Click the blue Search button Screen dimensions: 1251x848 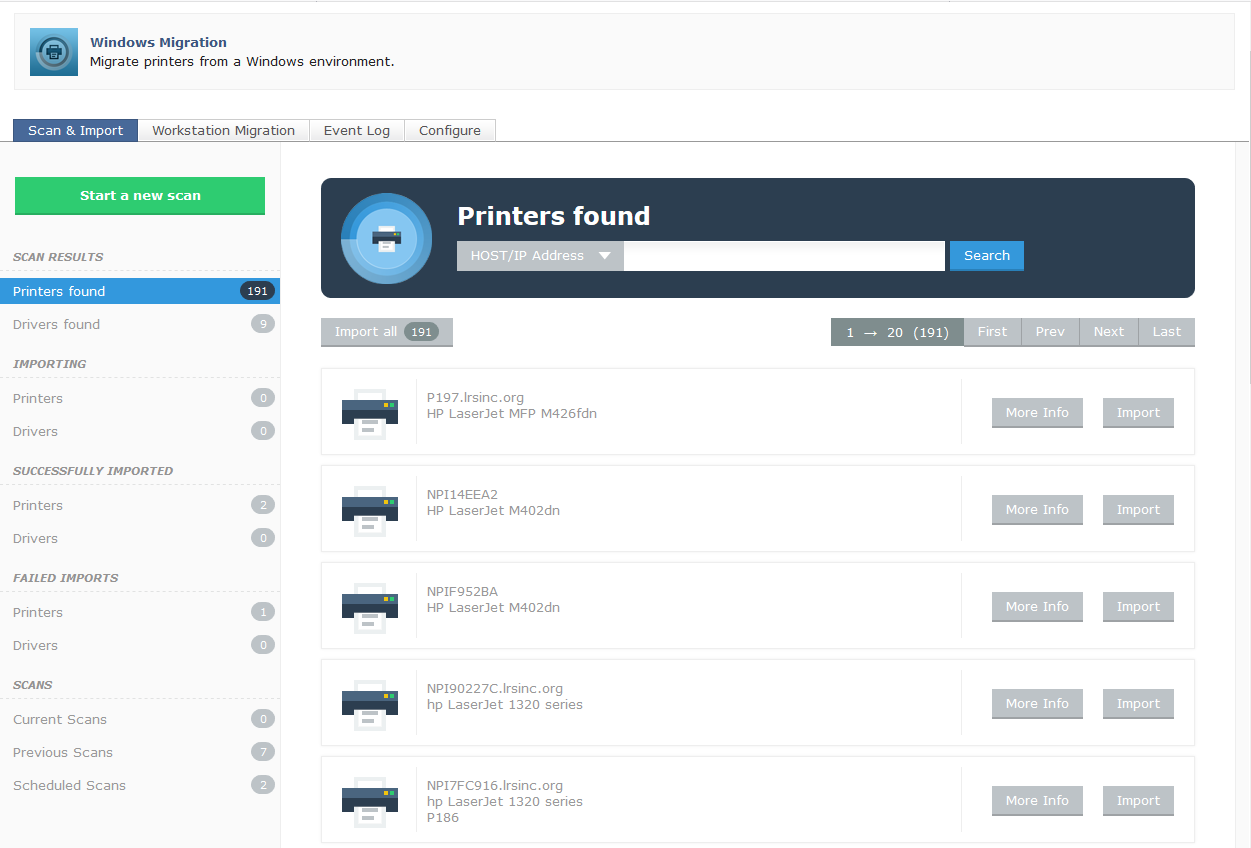(986, 256)
